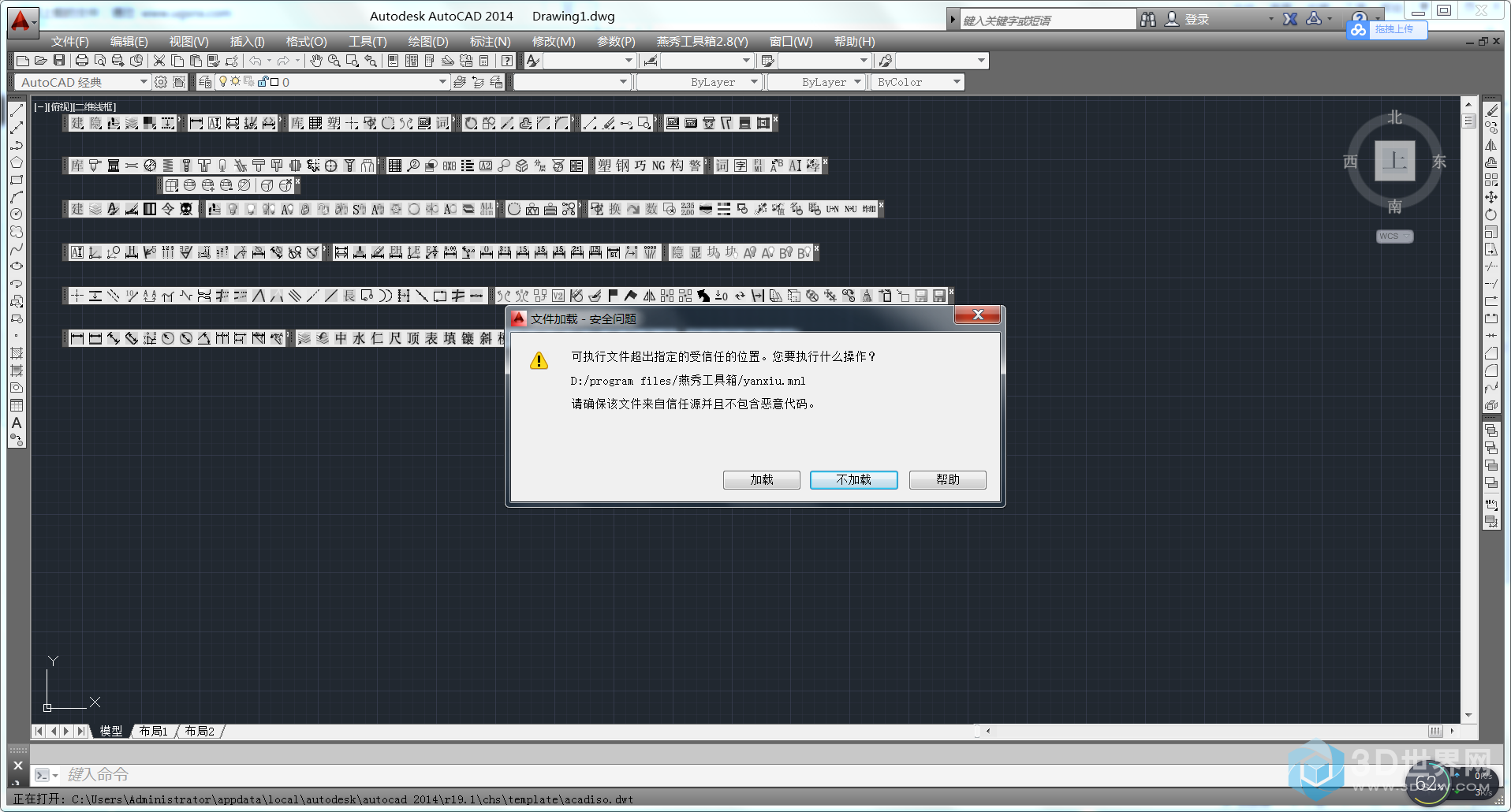
Task: Select the Rotate modify tool
Action: pos(1491,214)
